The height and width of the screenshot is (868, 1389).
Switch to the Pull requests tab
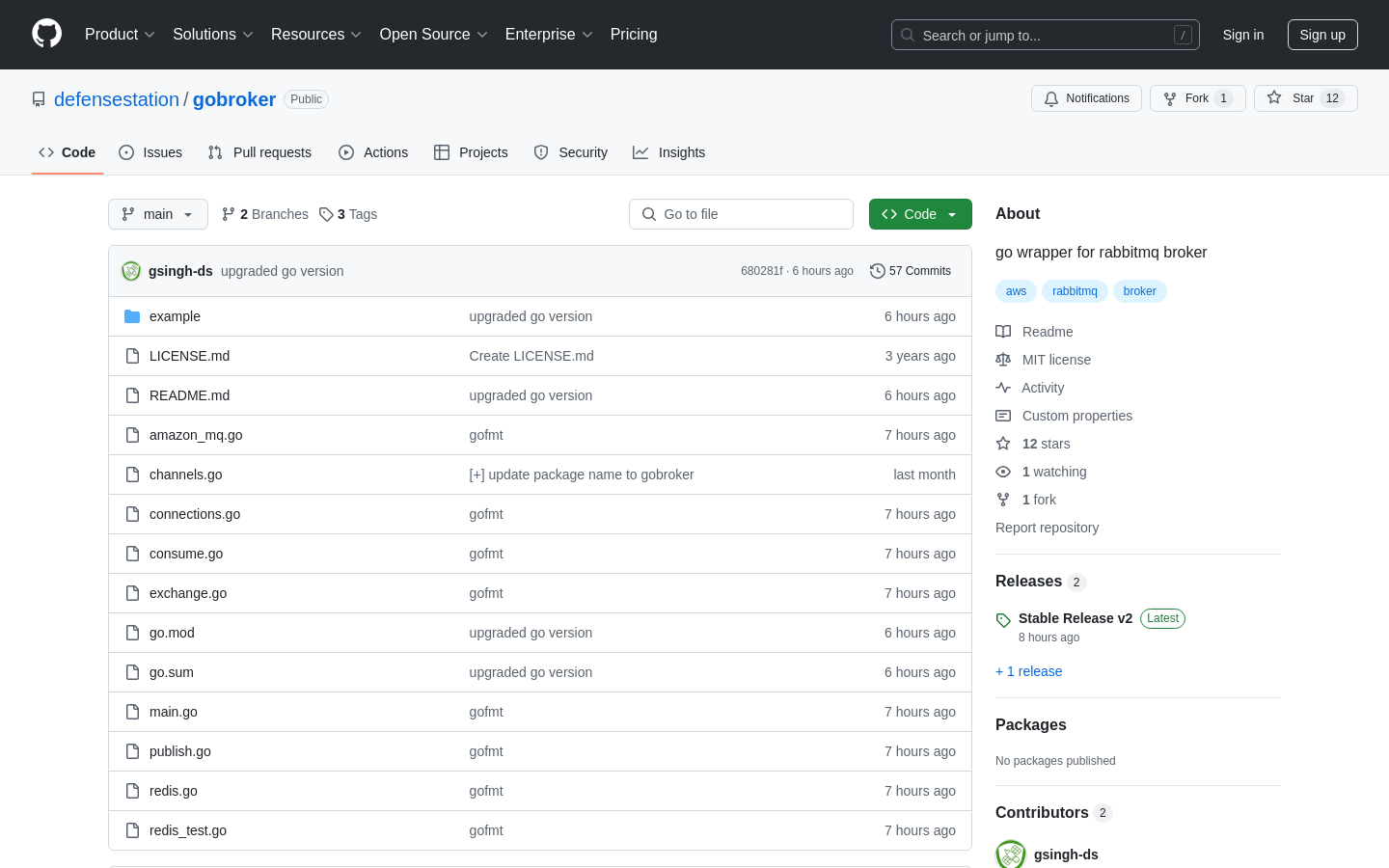(259, 152)
